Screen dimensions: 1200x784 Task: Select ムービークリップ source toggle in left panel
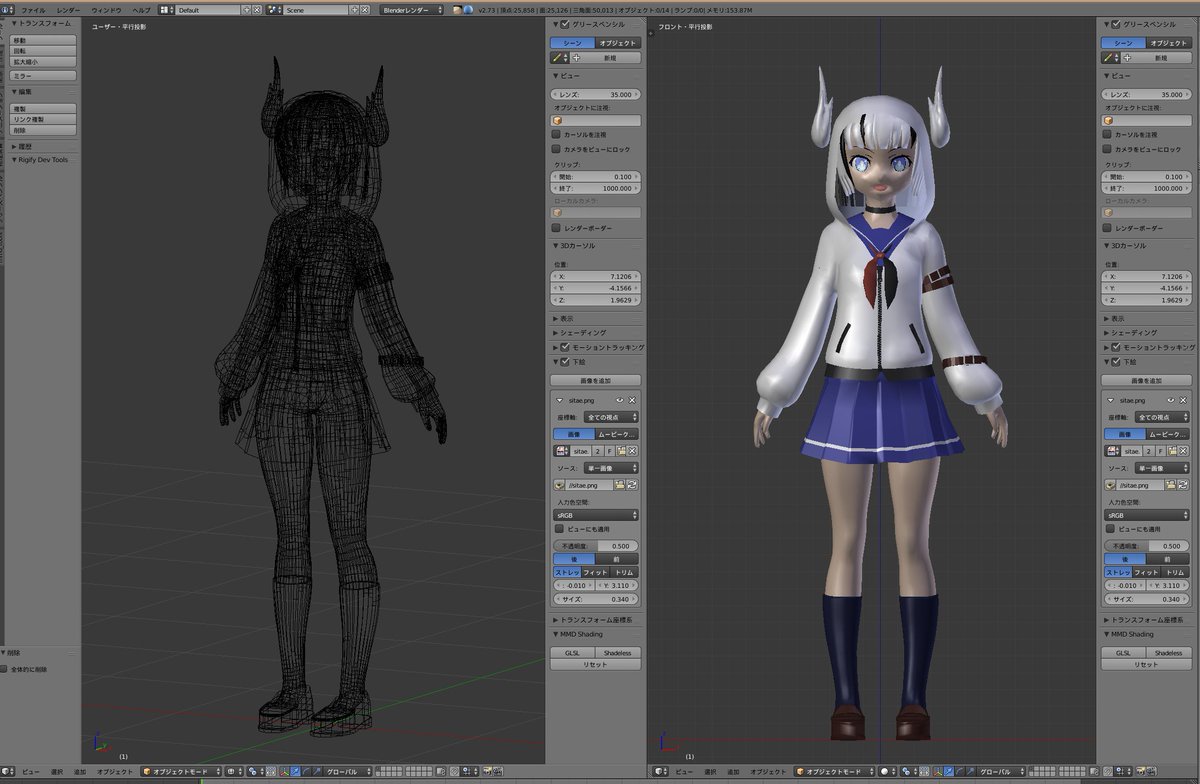[x=618, y=435]
